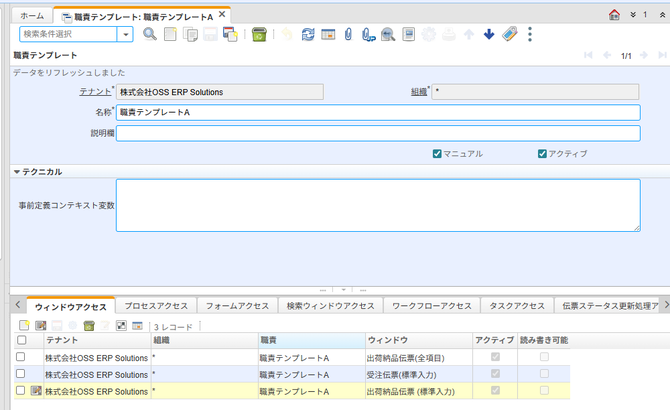Click the 検索条件選択 search input
The width and height of the screenshot is (670, 410).
pyautogui.click(x=68, y=34)
